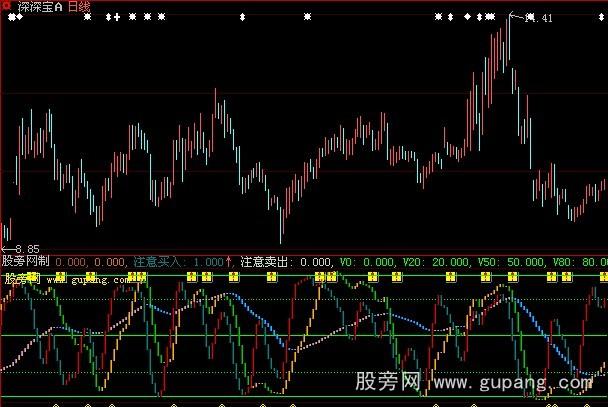
Task: Click the leftmost diamond marker on bottom axis
Action: pos(54,404)
